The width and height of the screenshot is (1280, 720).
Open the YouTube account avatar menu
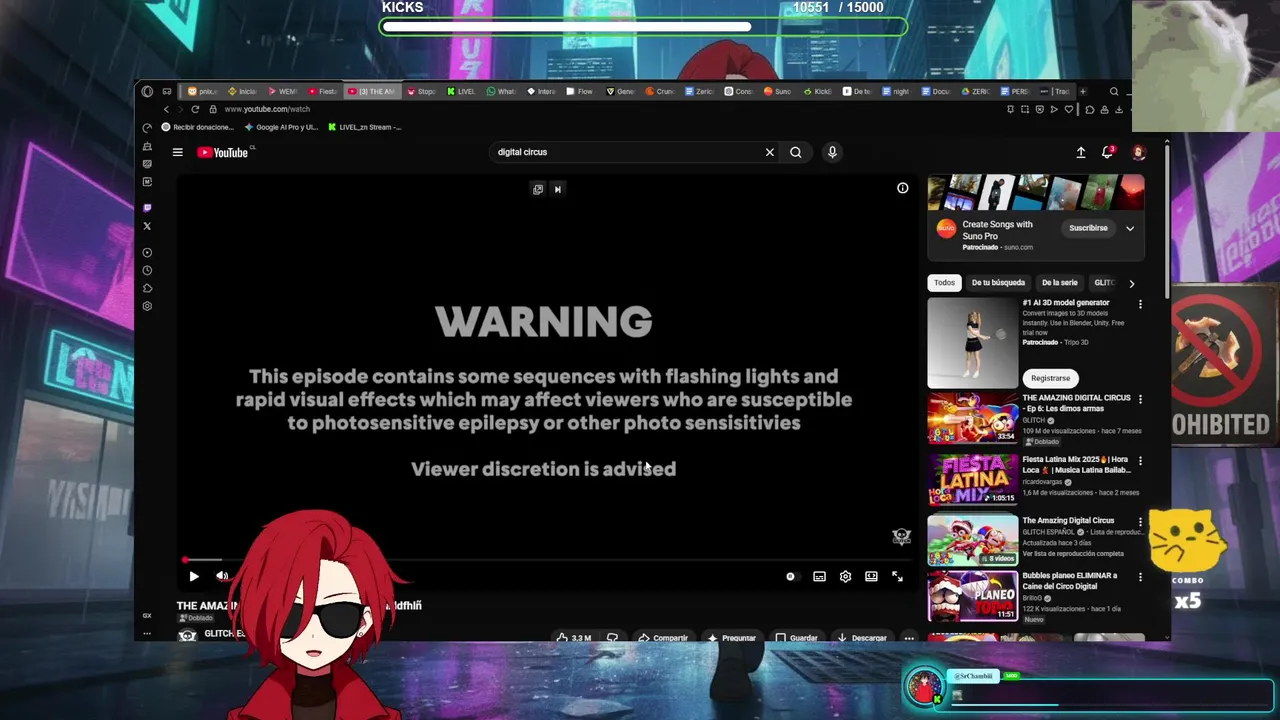(x=1138, y=152)
